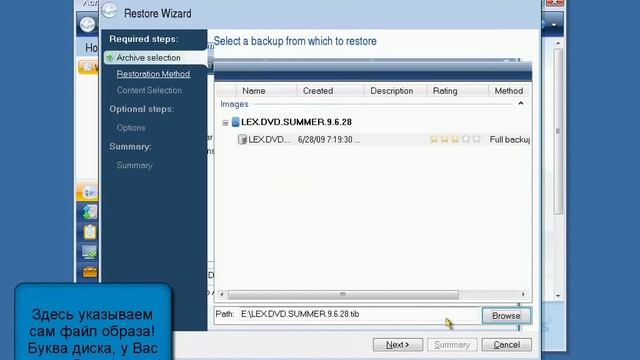
Task: Click the Images group label
Action: [234, 104]
